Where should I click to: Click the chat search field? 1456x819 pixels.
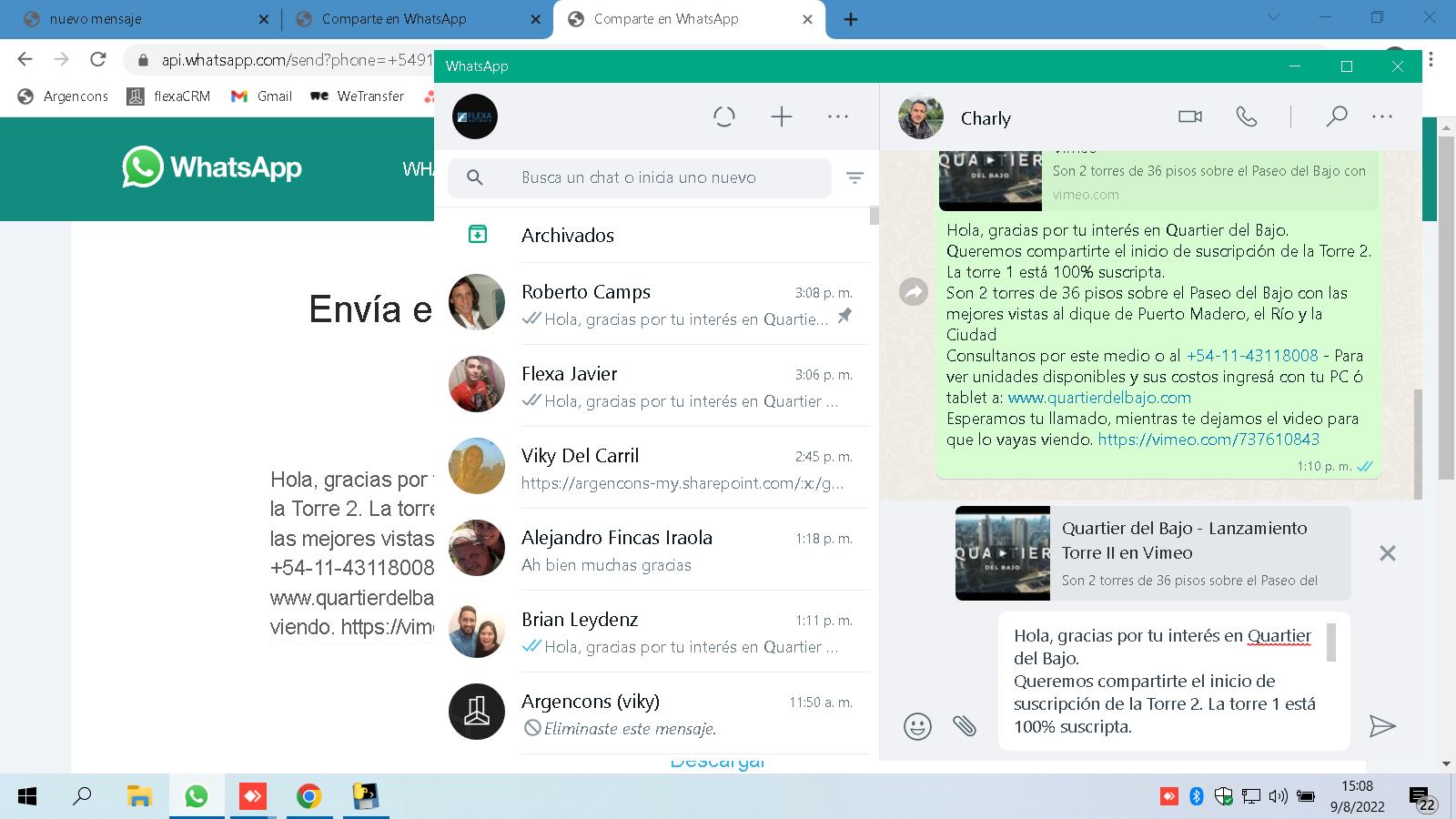(x=639, y=177)
